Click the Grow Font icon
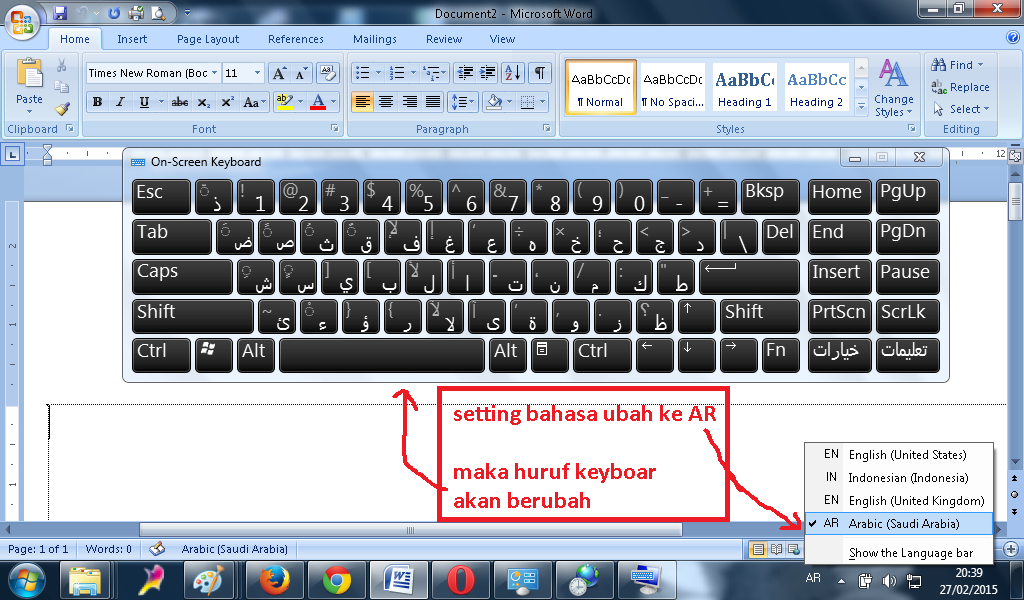Viewport: 1024px width, 600px height. (x=279, y=73)
